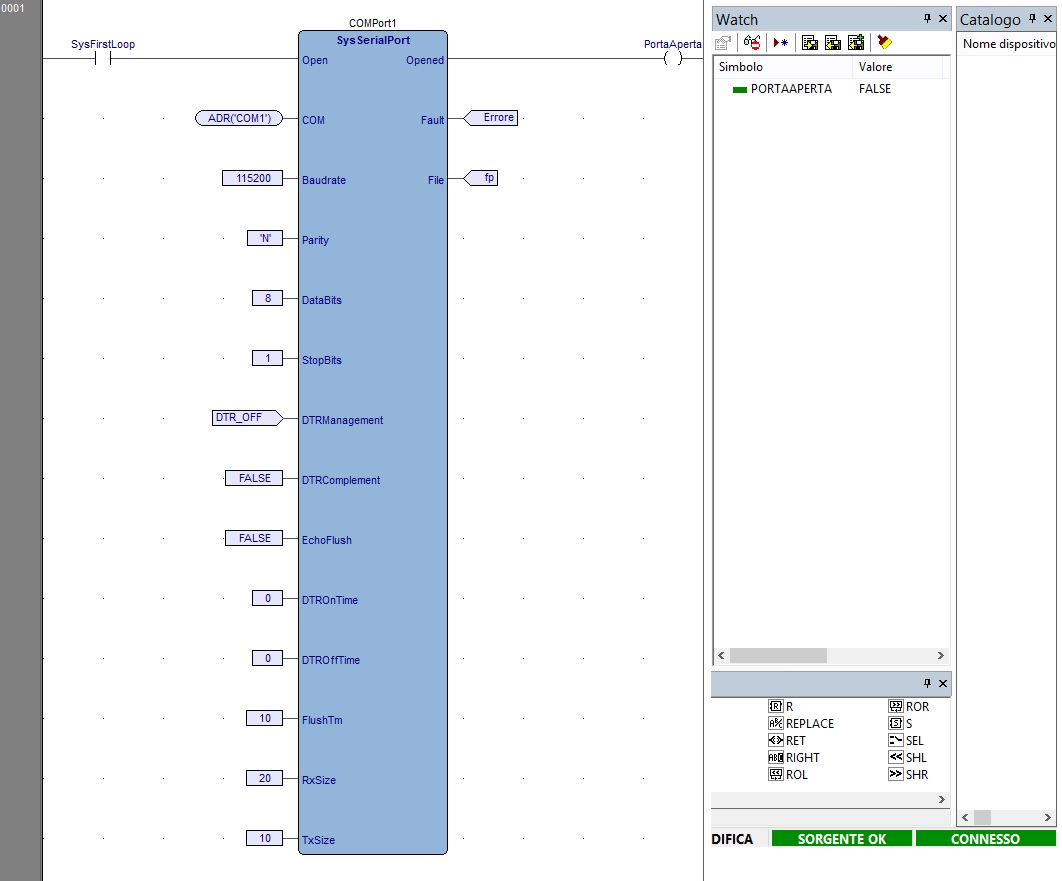Click the COMPort1 instance name
1062x881 pixels.
373,23
